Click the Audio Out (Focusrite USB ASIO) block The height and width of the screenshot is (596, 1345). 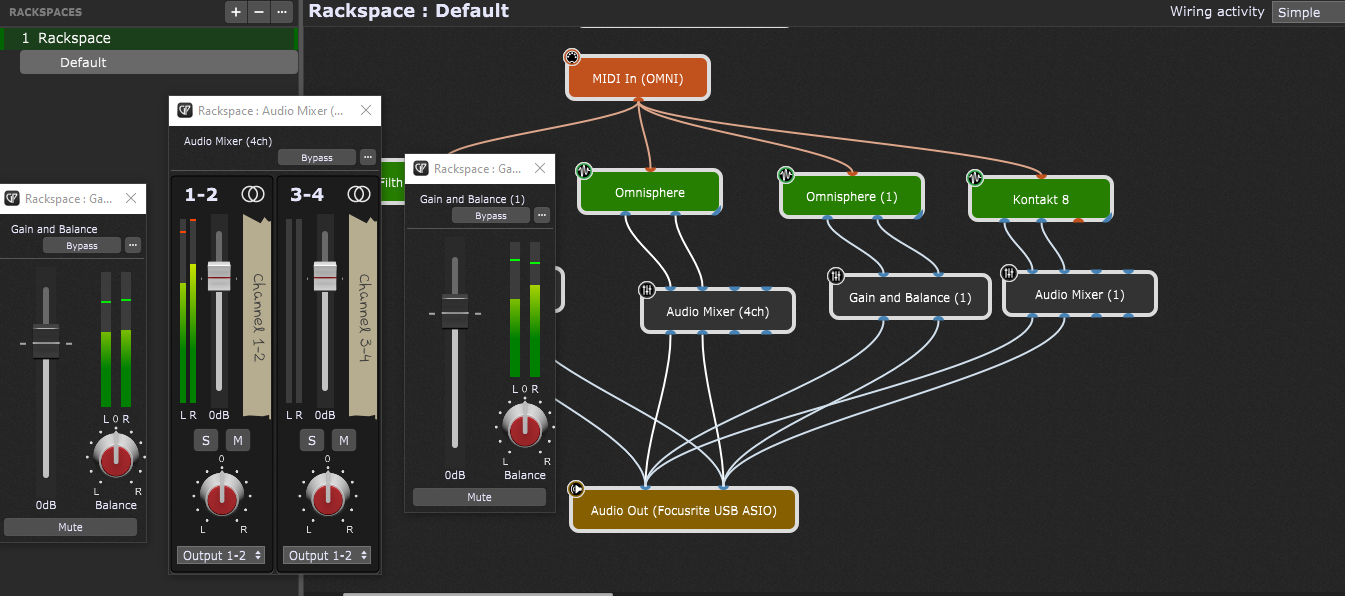coord(683,510)
